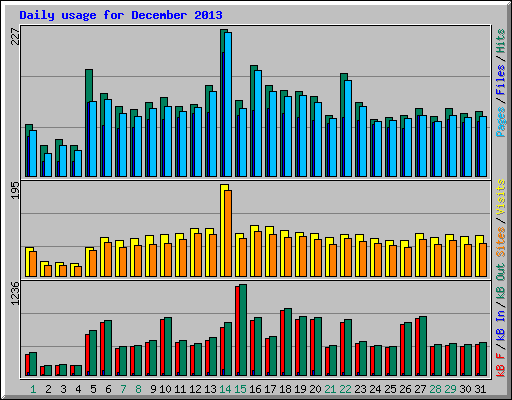
Task: Click day label '19' on the x-axis
Action: (300, 389)
